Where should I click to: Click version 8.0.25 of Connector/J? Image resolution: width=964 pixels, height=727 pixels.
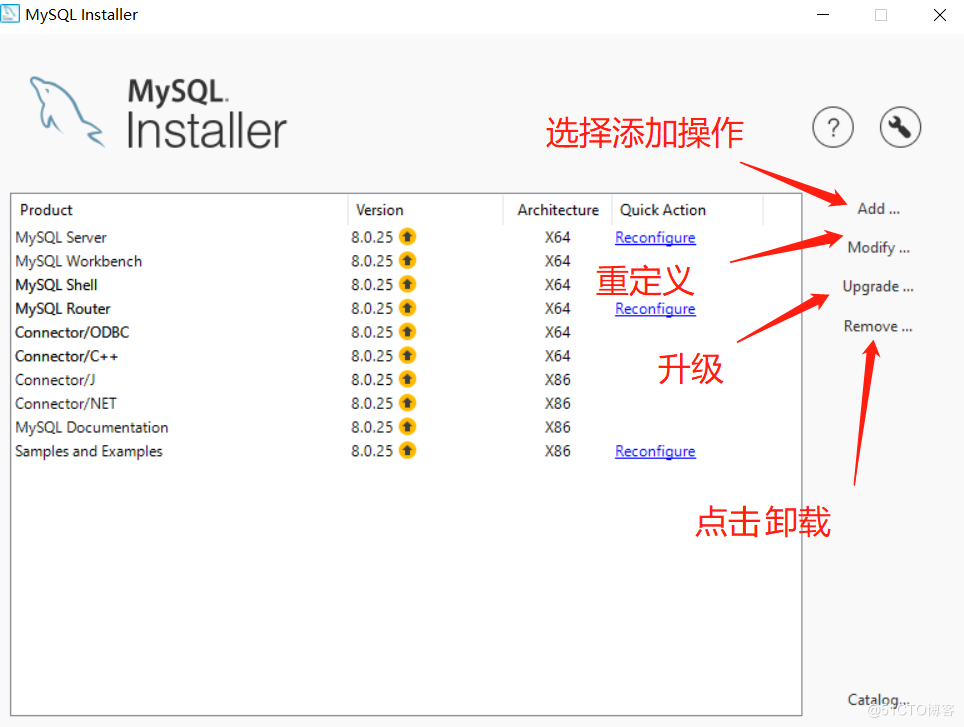tap(372, 380)
